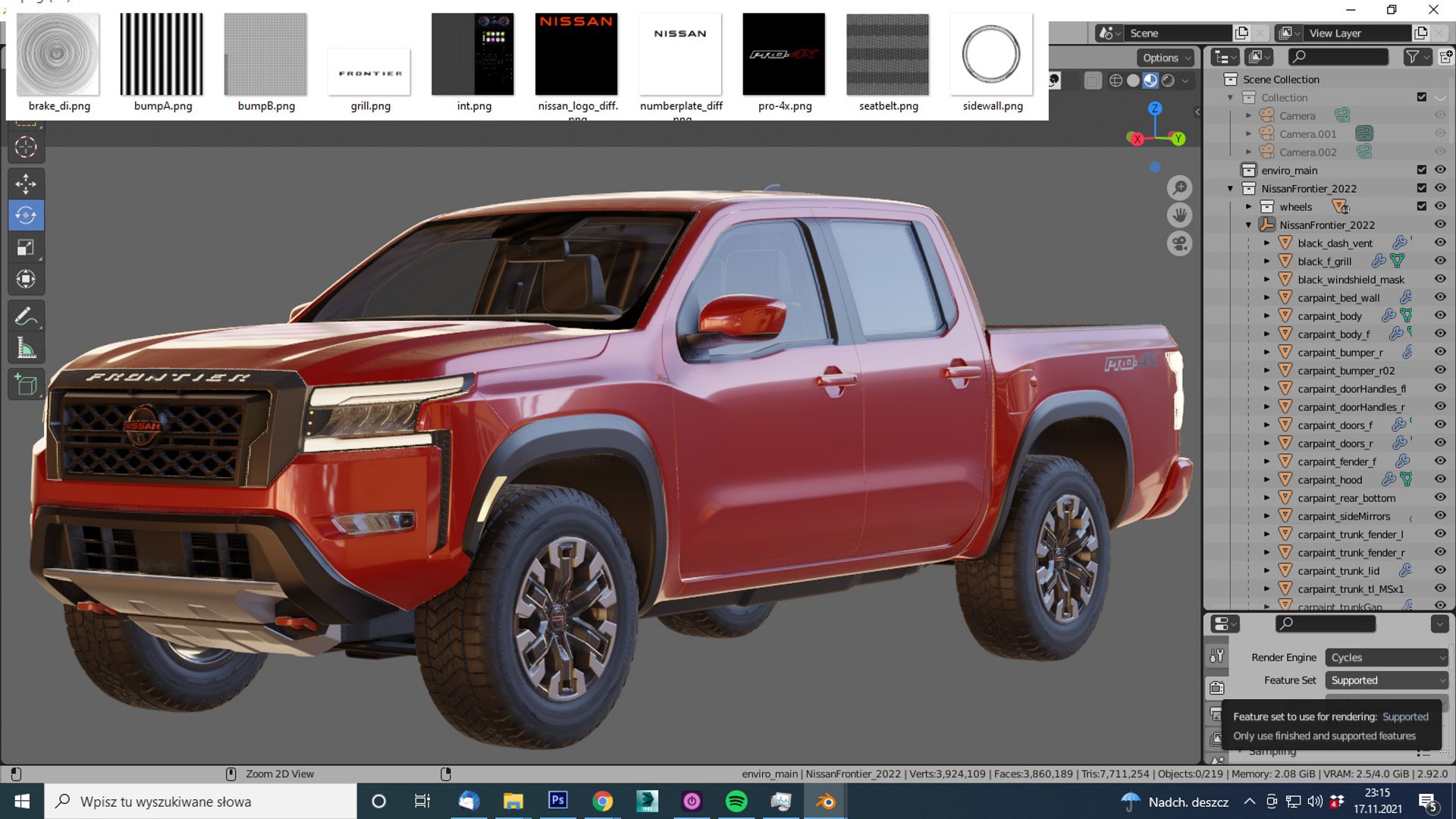Click the viewport zoom magnifier icon

click(x=1179, y=187)
